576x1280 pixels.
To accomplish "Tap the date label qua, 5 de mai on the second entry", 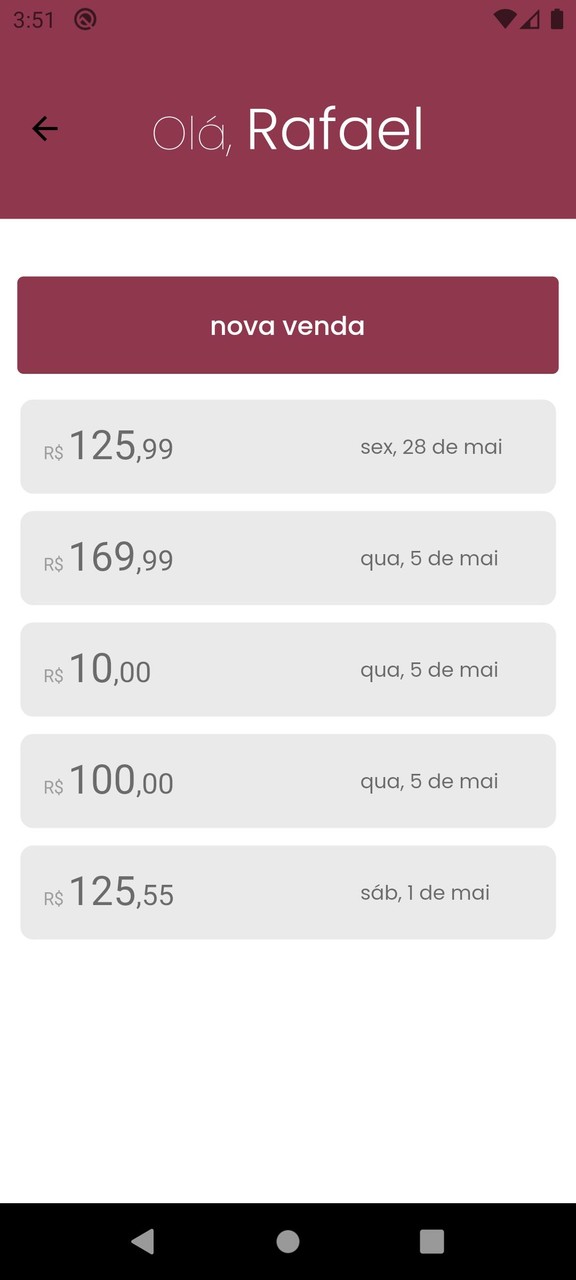I will point(429,558).
